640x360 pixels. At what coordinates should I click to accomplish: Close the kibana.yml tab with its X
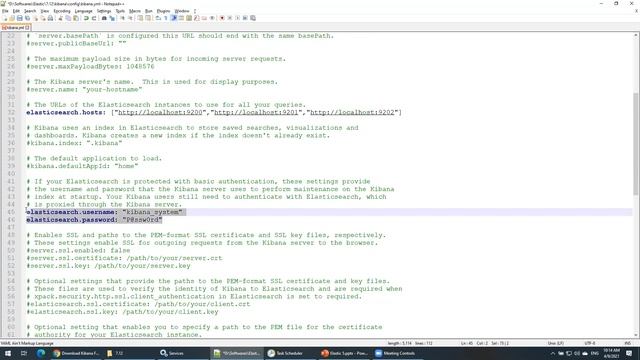point(27,28)
